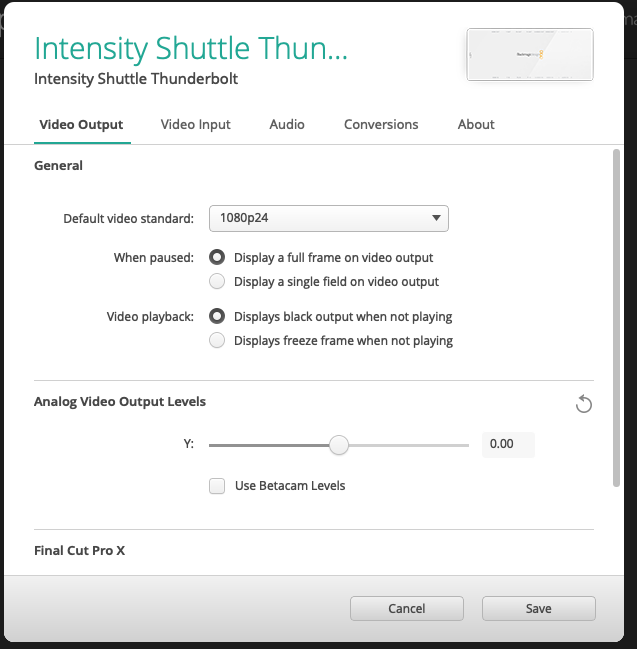The width and height of the screenshot is (637, 649).
Task: Click the vertical scrollbar of settings panel
Action: coord(616,317)
